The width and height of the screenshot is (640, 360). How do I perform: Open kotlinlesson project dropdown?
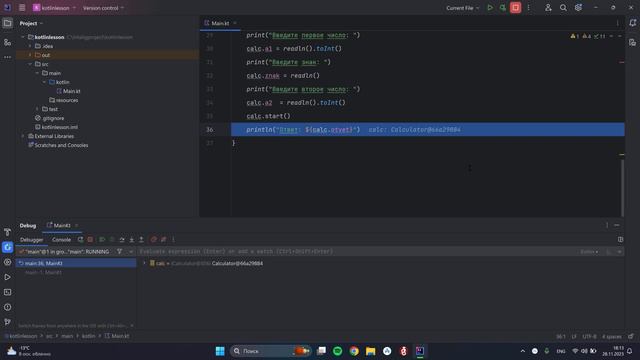54,8
